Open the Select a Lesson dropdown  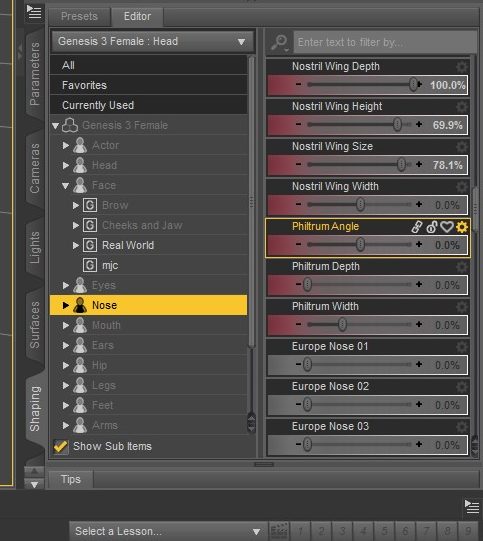click(168, 531)
